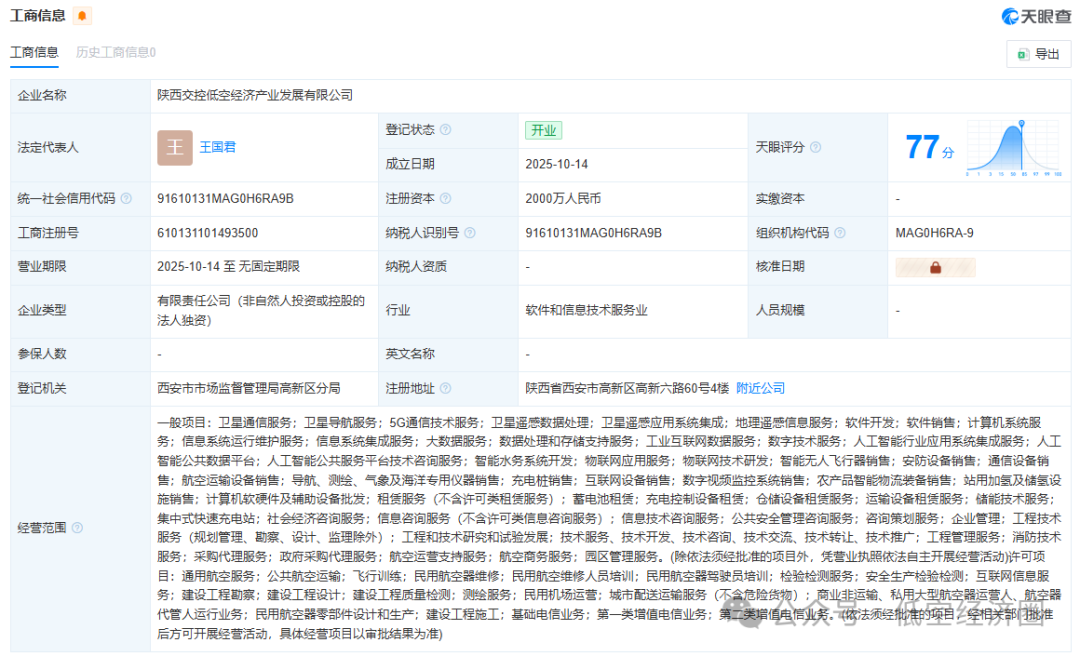Viewport: 1080px width, 656px height.
Task: Click the help icon next to 登记状态
Action: point(445,130)
